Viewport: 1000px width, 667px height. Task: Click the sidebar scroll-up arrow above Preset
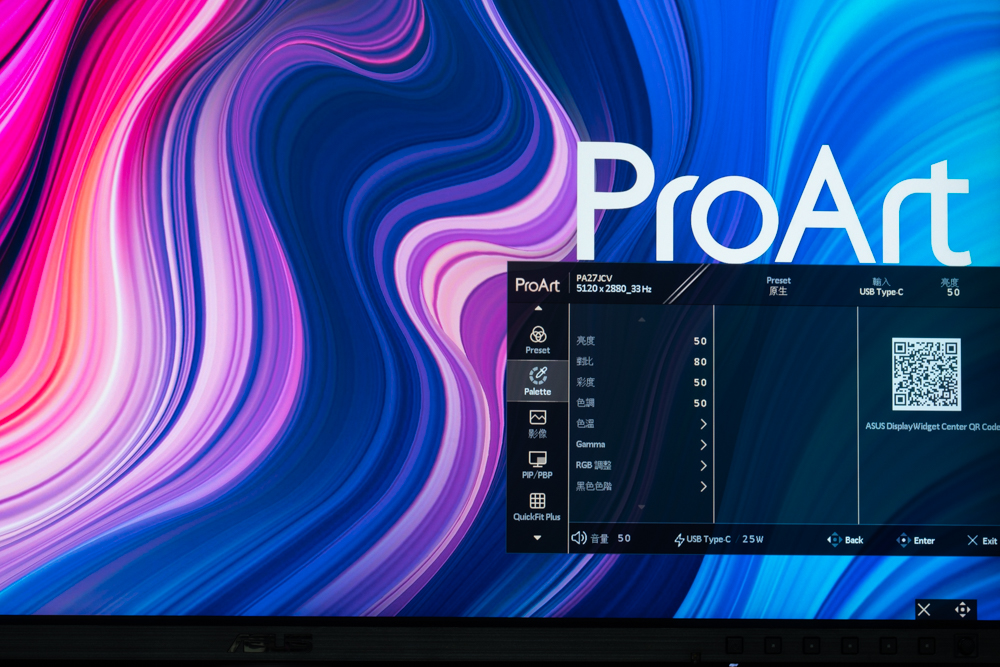coord(538,309)
